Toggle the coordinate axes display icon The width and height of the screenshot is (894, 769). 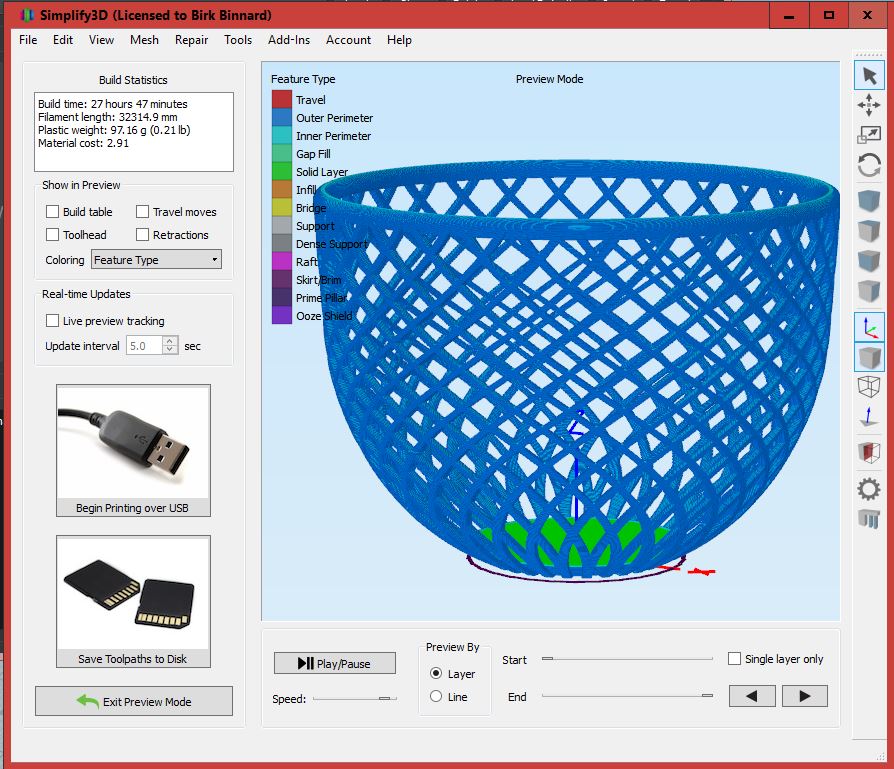pyautogui.click(x=869, y=327)
